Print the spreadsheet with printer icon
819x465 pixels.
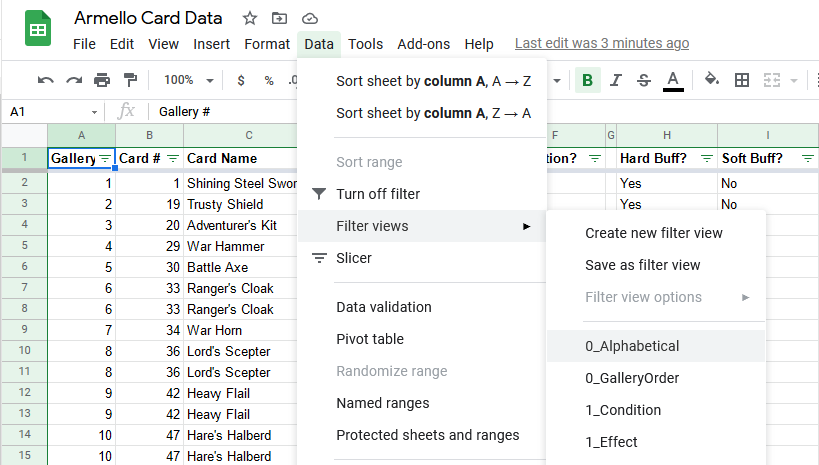[102, 80]
